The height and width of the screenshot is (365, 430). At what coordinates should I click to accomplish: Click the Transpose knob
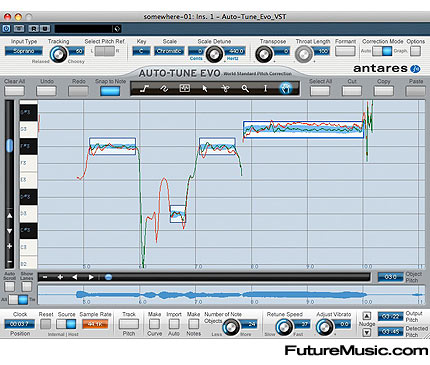click(264, 54)
